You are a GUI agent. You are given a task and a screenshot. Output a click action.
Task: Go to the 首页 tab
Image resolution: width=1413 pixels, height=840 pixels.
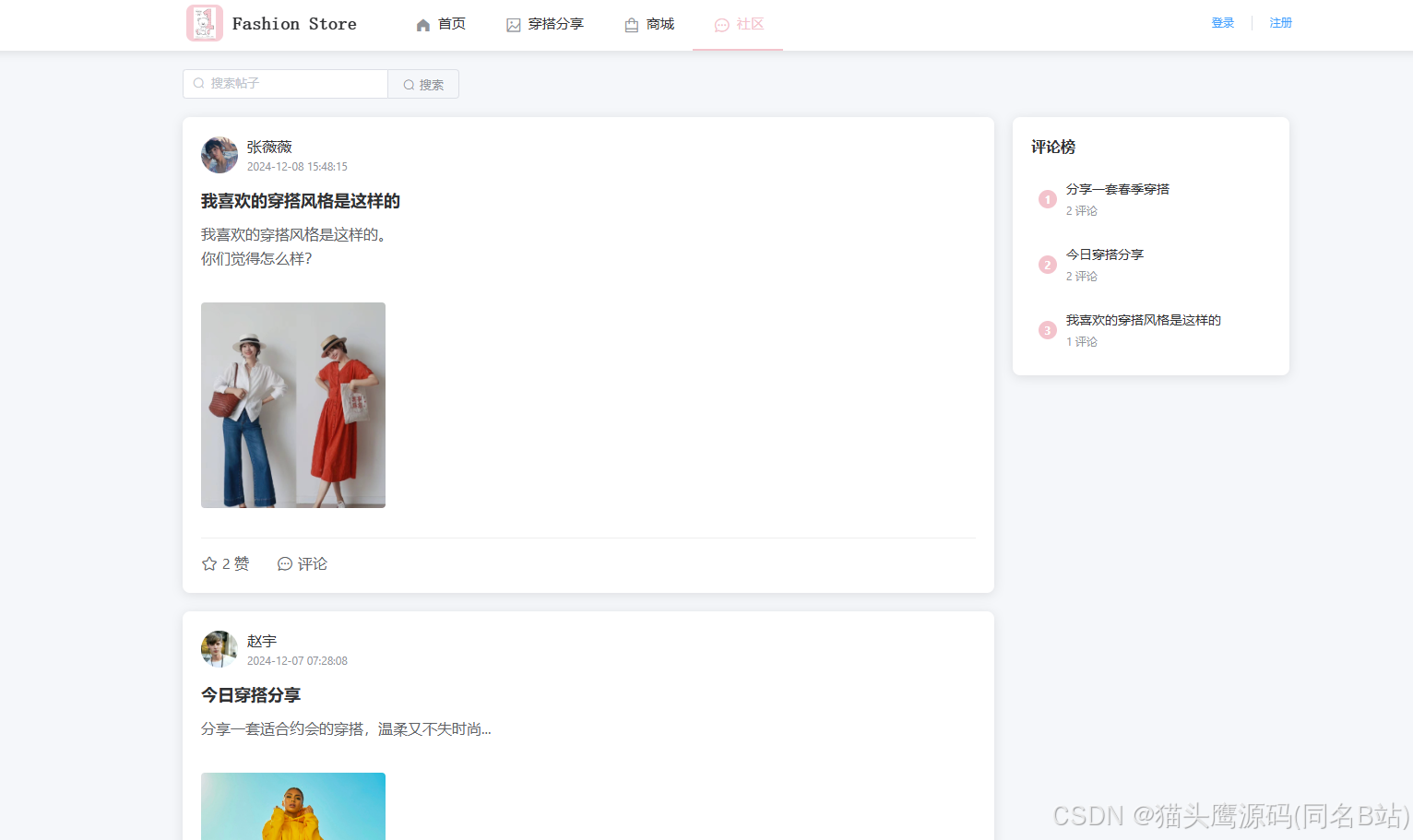[x=441, y=24]
